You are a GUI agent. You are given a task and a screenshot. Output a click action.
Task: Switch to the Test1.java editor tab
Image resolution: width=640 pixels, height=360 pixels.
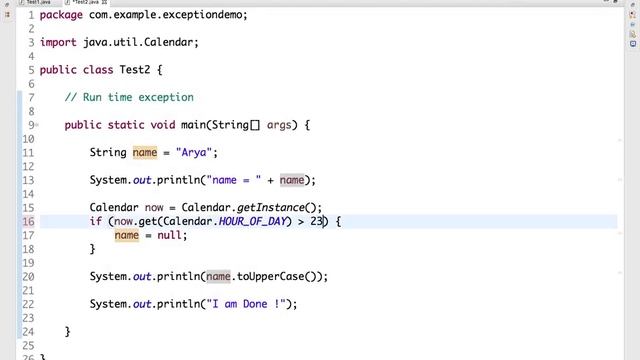[x=35, y=2]
